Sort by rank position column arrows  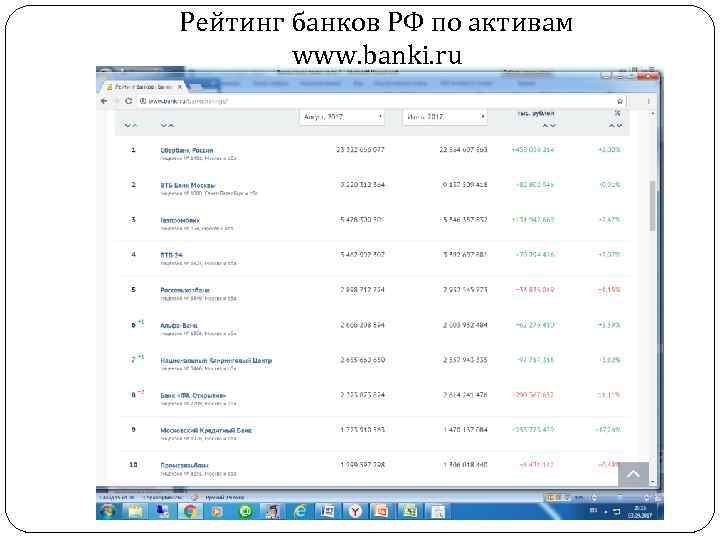pos(130,125)
